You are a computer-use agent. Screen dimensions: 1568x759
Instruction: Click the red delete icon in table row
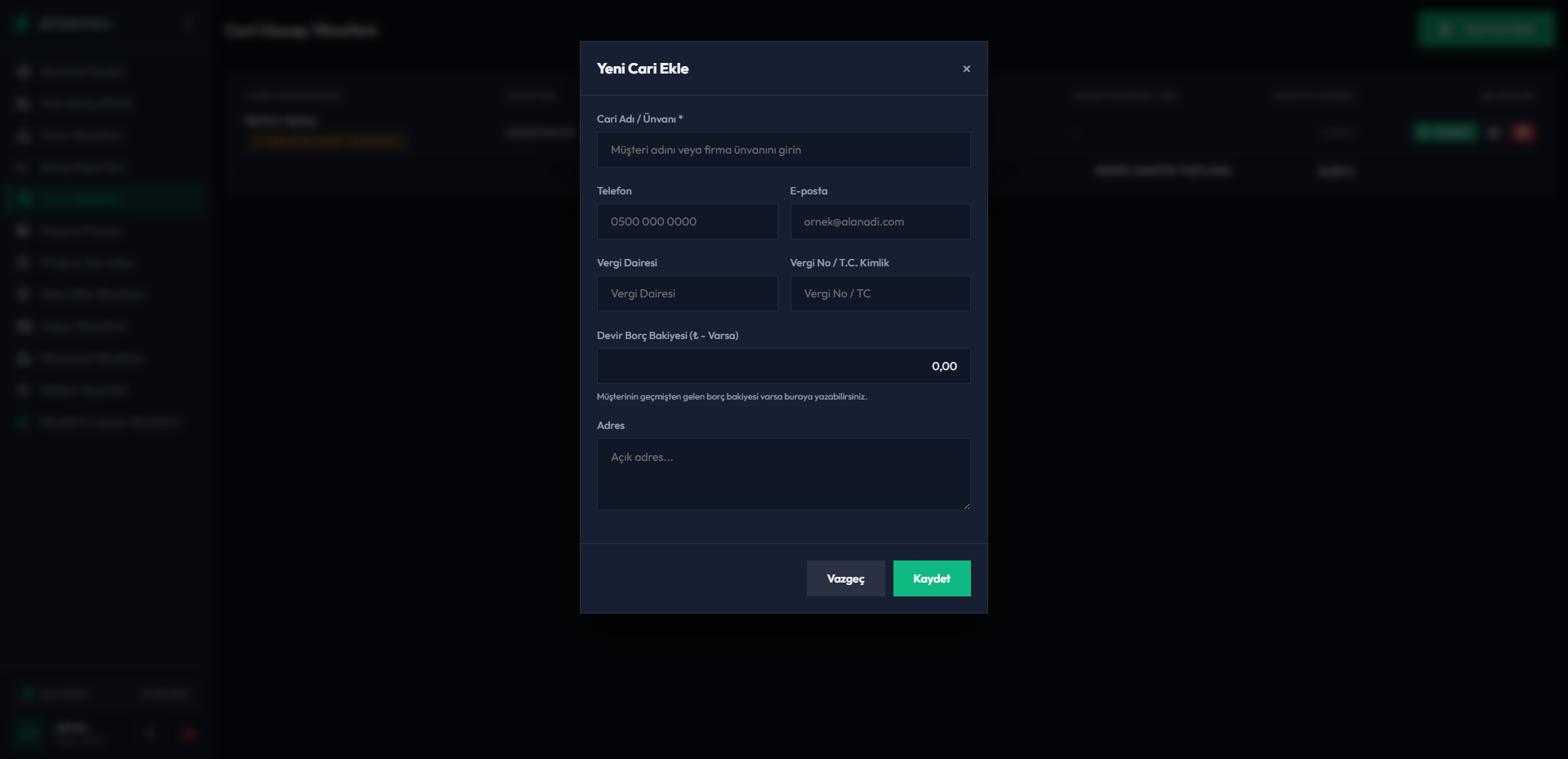pos(1522,132)
